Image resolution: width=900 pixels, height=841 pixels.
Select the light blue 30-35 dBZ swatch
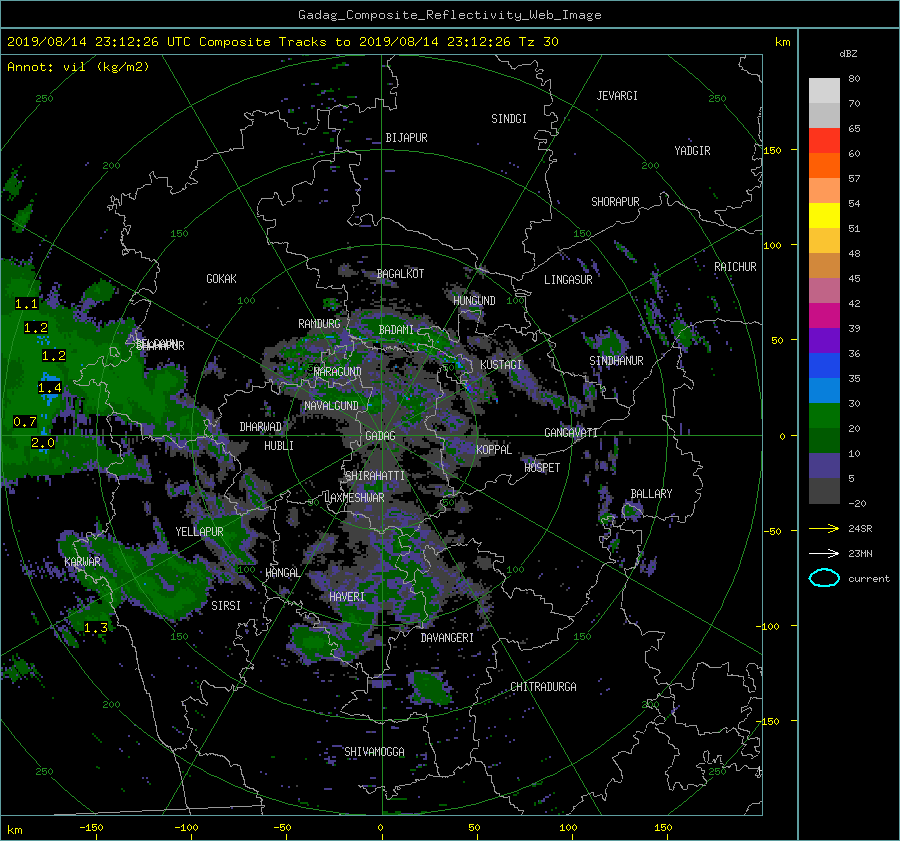click(824, 391)
